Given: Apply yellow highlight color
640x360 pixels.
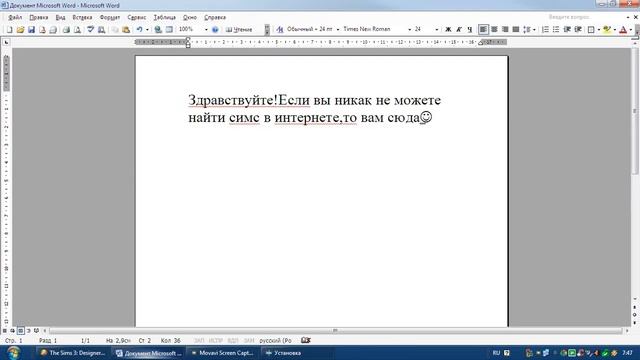Looking at the screenshot, I should (x=607, y=29).
